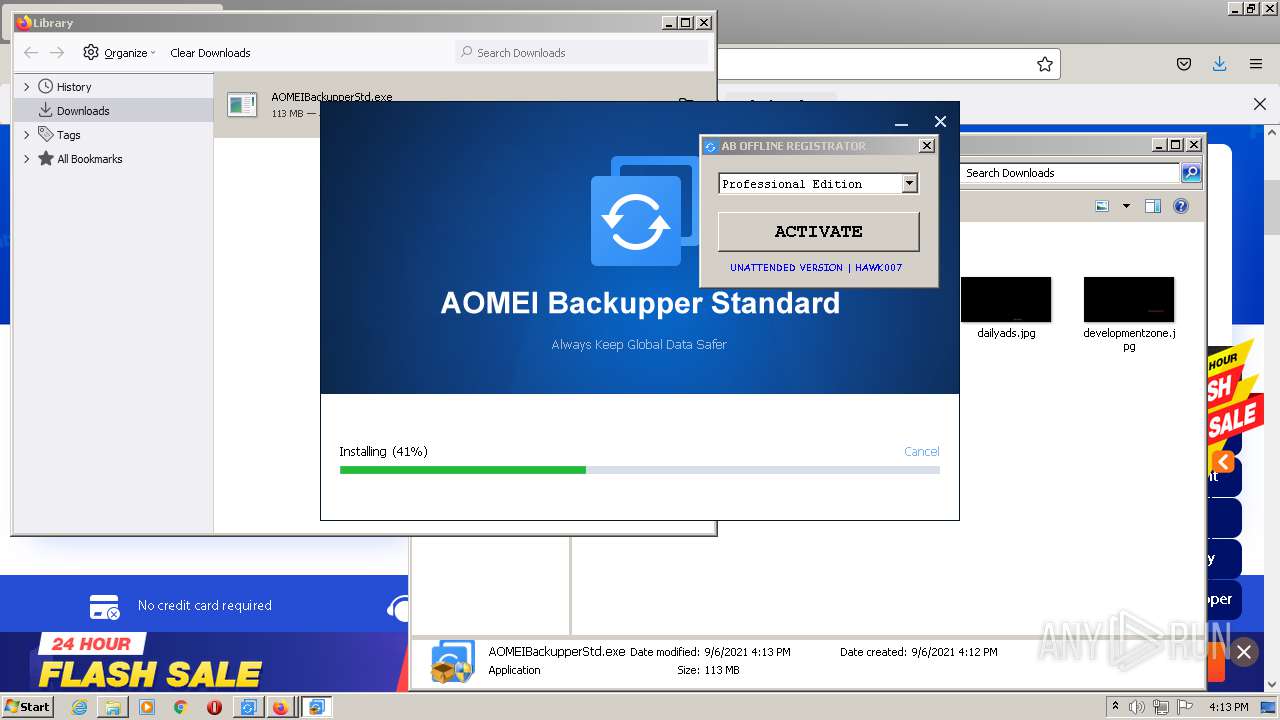Select AOMEIBackupperStd.exe download entry in Library
Image resolution: width=1280 pixels, height=720 pixels.
coord(465,104)
